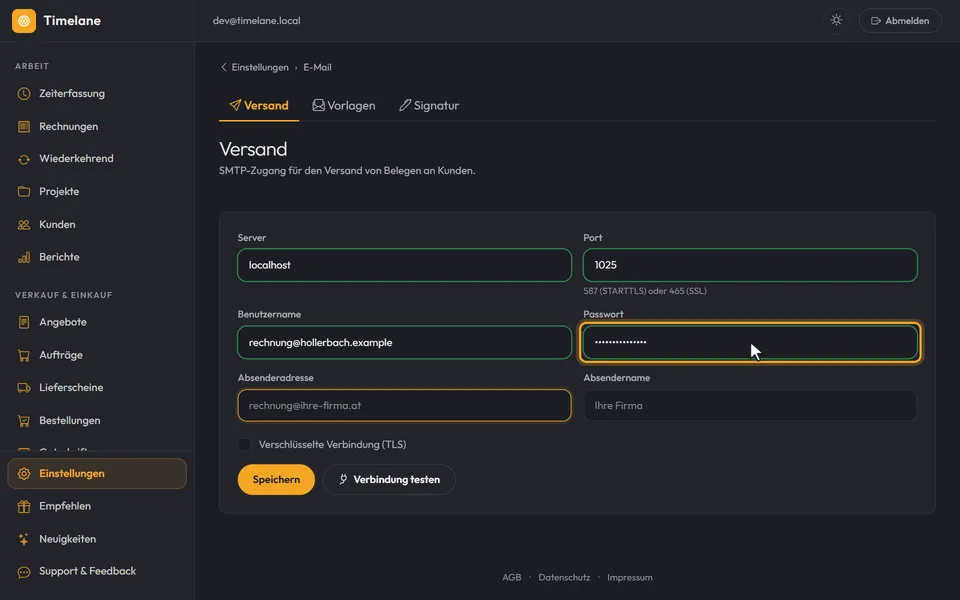Screen dimensions: 960x600
Task: Focus the Passwort input field
Action: pos(751,342)
